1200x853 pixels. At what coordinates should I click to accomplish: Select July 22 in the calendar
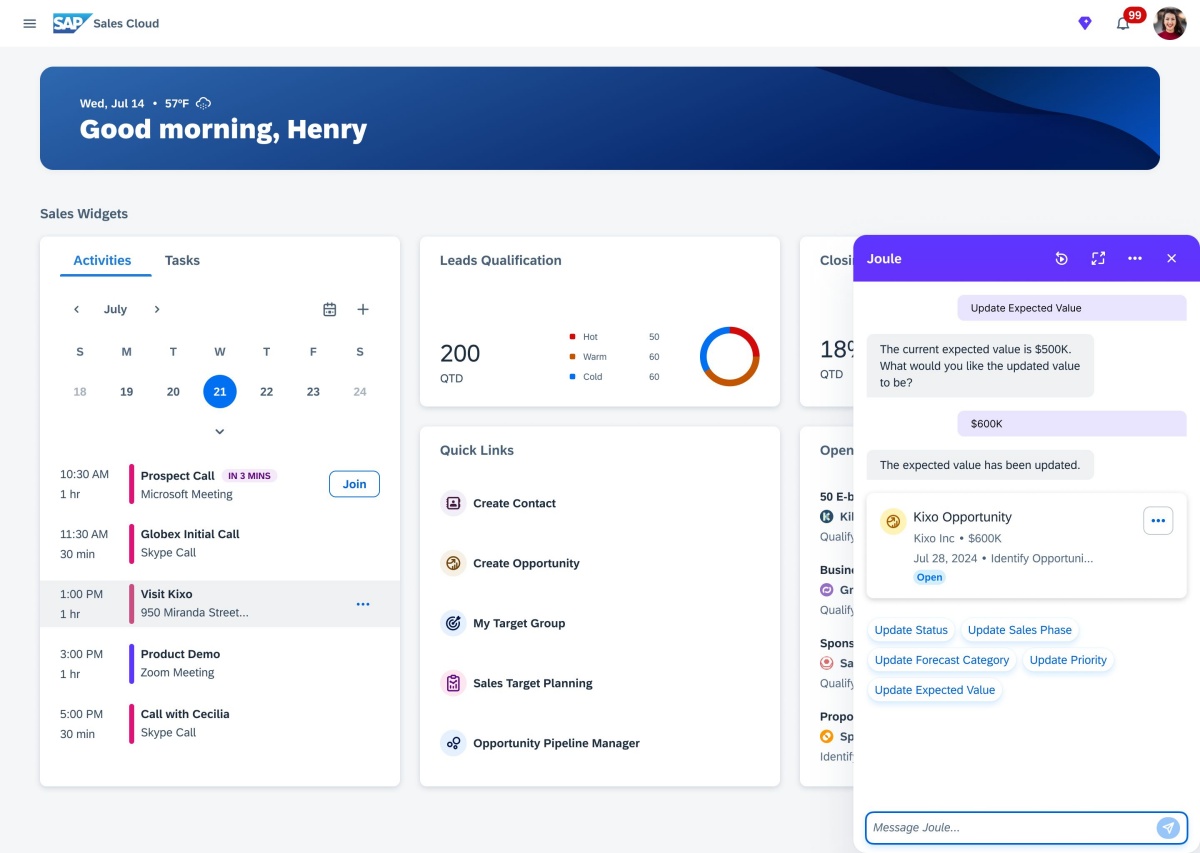pyautogui.click(x=266, y=392)
